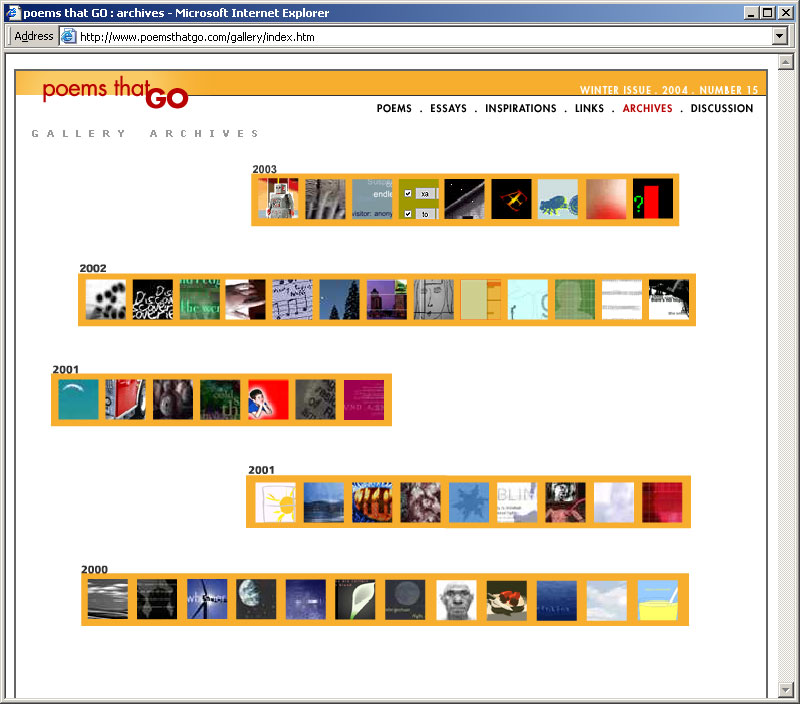Open the address bar dropdown arrow

pyautogui.click(x=780, y=36)
